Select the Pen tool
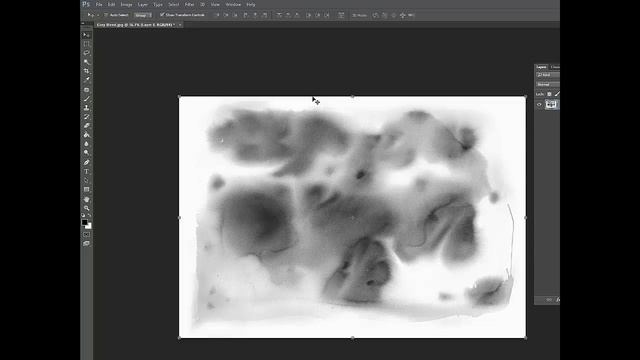Screen dimensions: 640x360 (x=86, y=162)
